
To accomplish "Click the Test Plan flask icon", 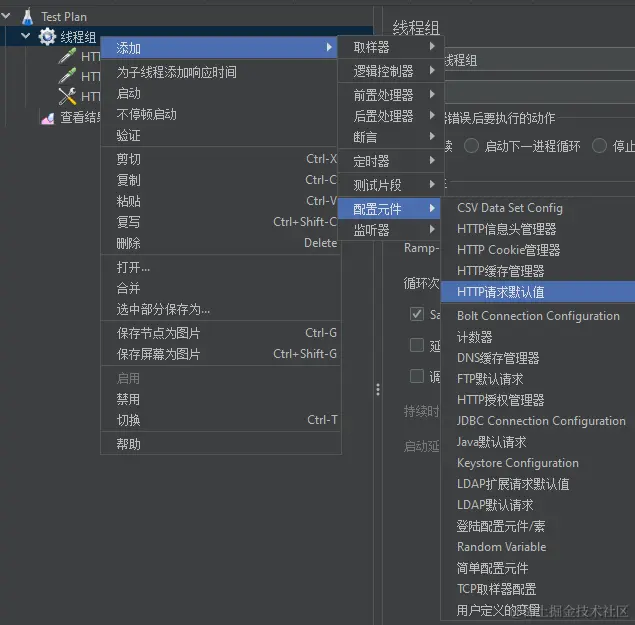I will pyautogui.click(x=28, y=17).
